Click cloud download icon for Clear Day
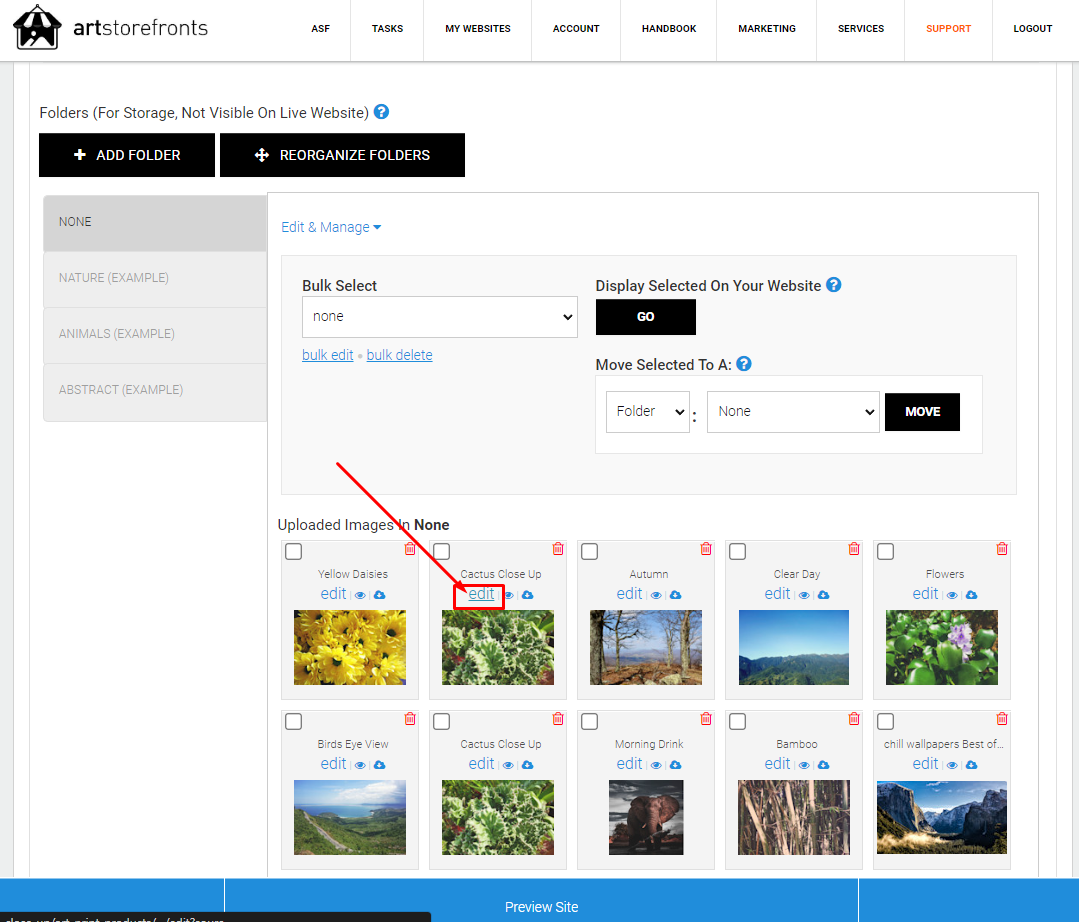This screenshot has height=922, width=1079. (x=824, y=595)
